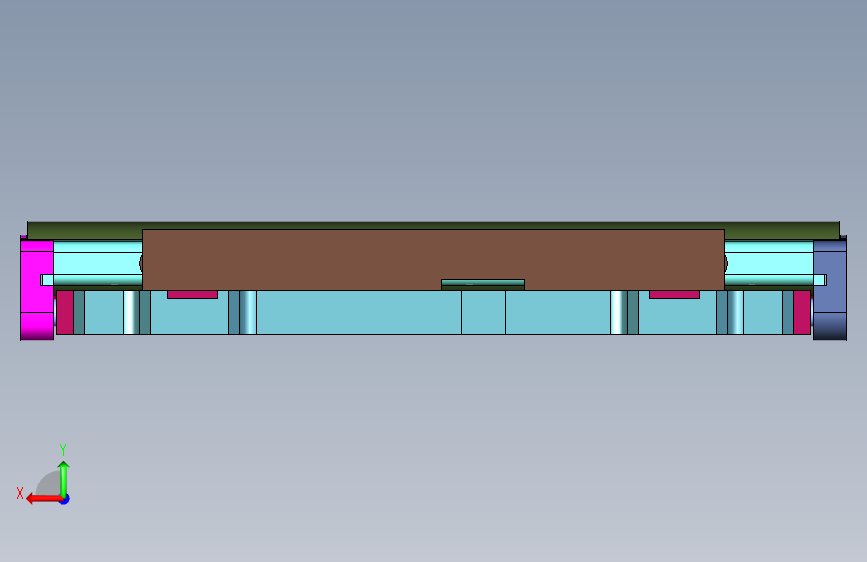
Task: Select the small green plate under brown block
Action: point(483,284)
